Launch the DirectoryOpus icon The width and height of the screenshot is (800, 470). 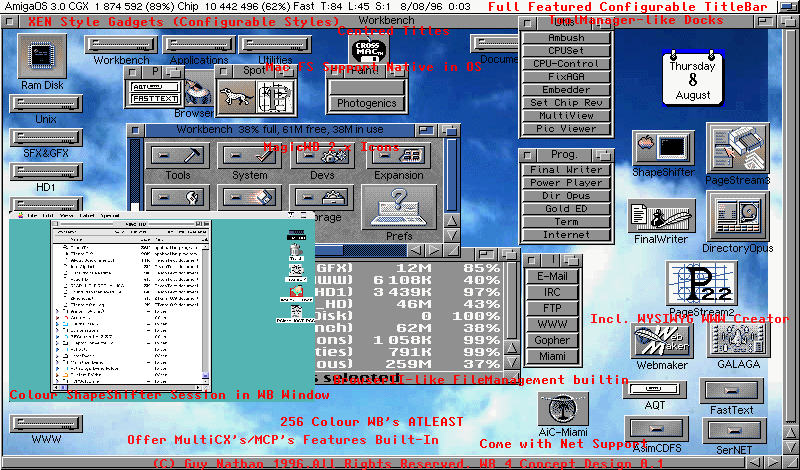tap(738, 217)
